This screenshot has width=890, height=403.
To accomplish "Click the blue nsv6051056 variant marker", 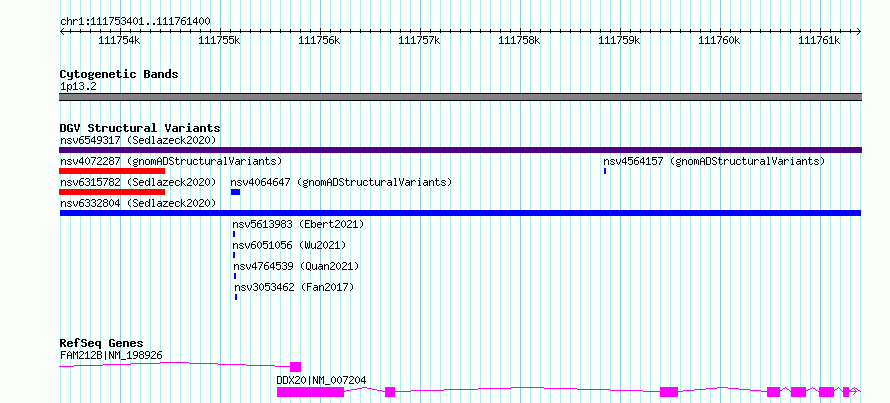I will point(234,255).
